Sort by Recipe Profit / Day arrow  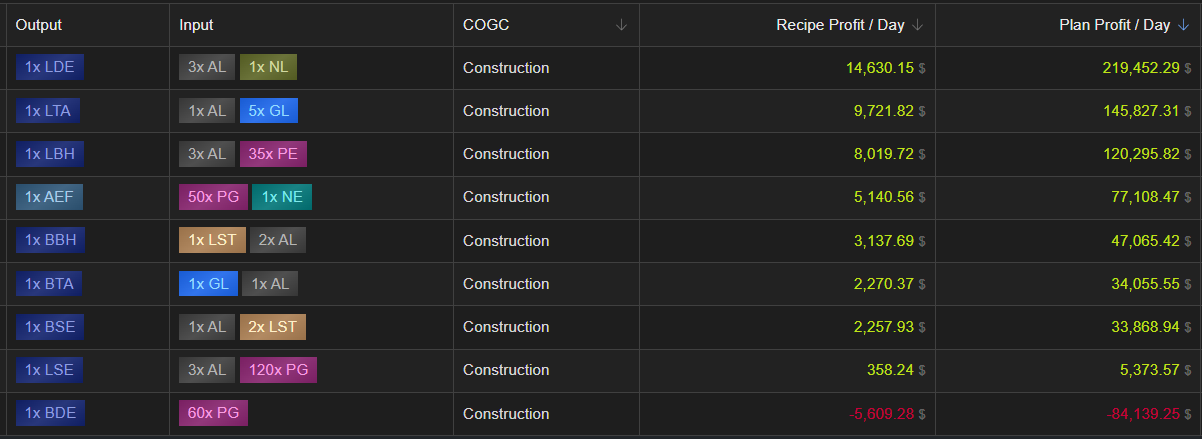[918, 25]
